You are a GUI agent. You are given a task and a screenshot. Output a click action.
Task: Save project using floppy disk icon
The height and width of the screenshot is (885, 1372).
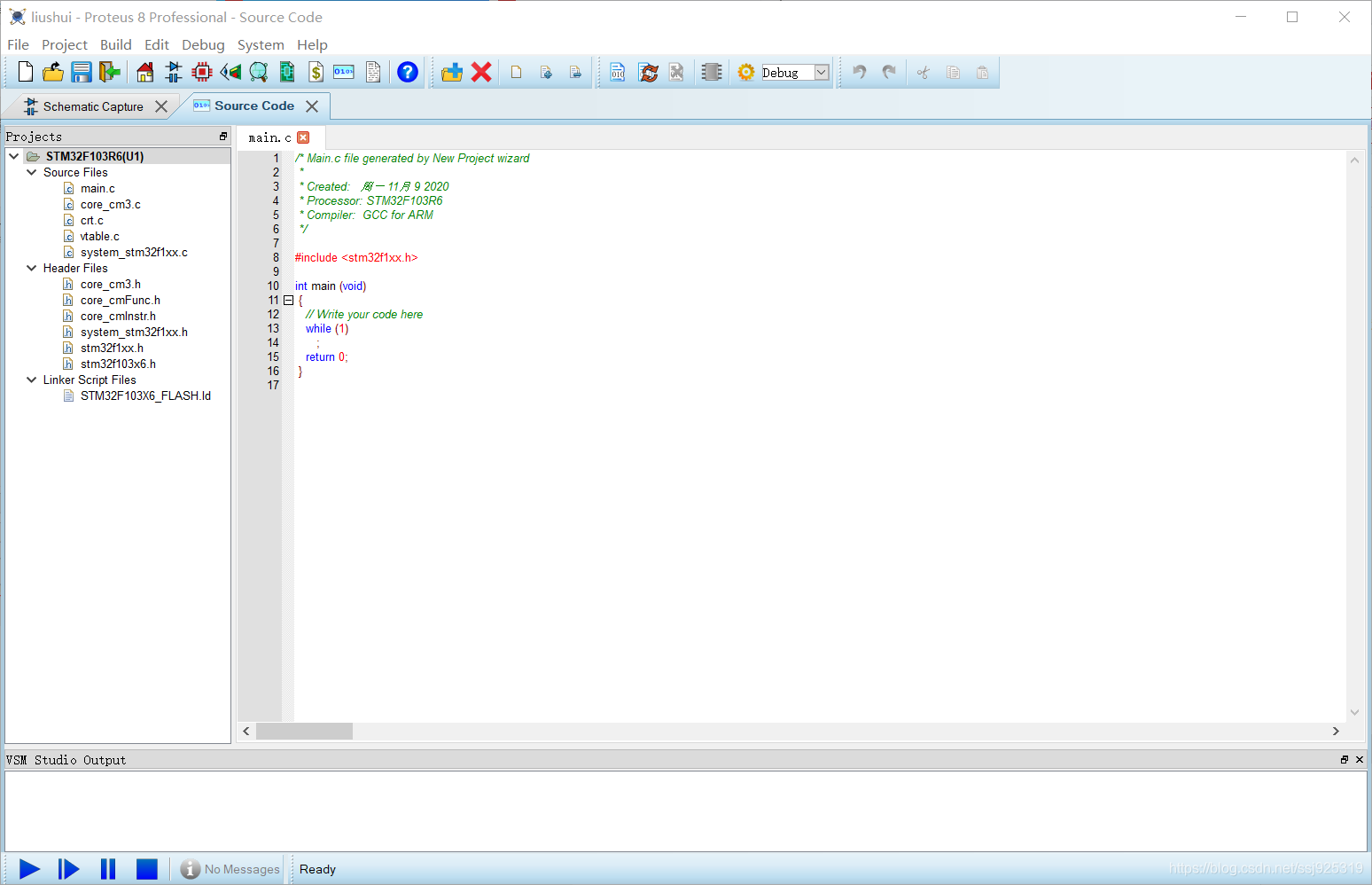tap(82, 72)
